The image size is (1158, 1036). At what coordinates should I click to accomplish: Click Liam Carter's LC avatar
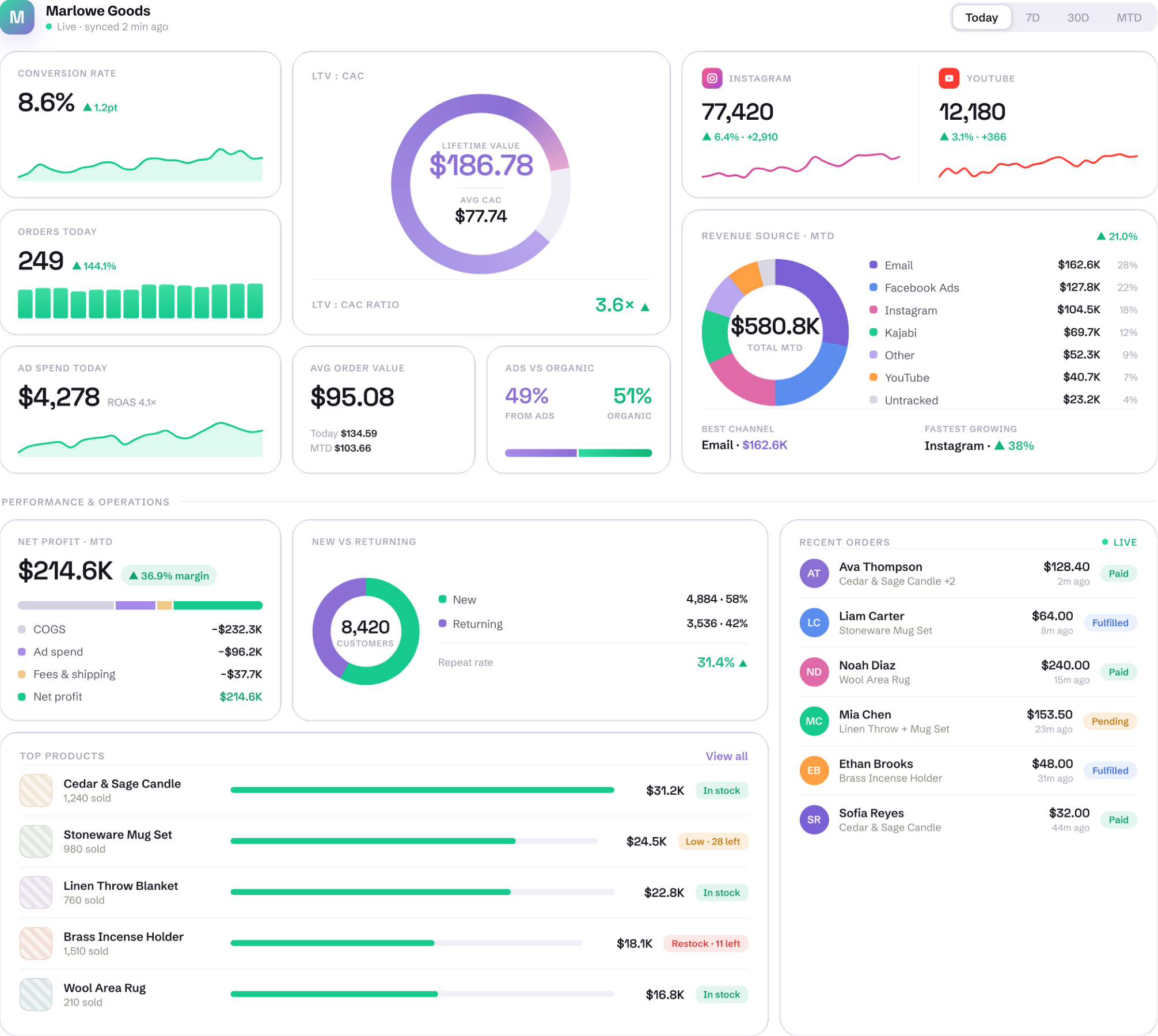click(814, 623)
